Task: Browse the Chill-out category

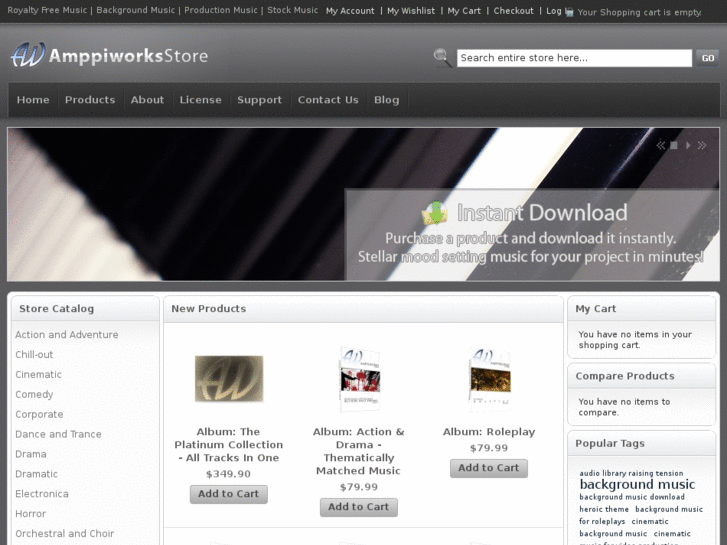Action: [x=34, y=354]
